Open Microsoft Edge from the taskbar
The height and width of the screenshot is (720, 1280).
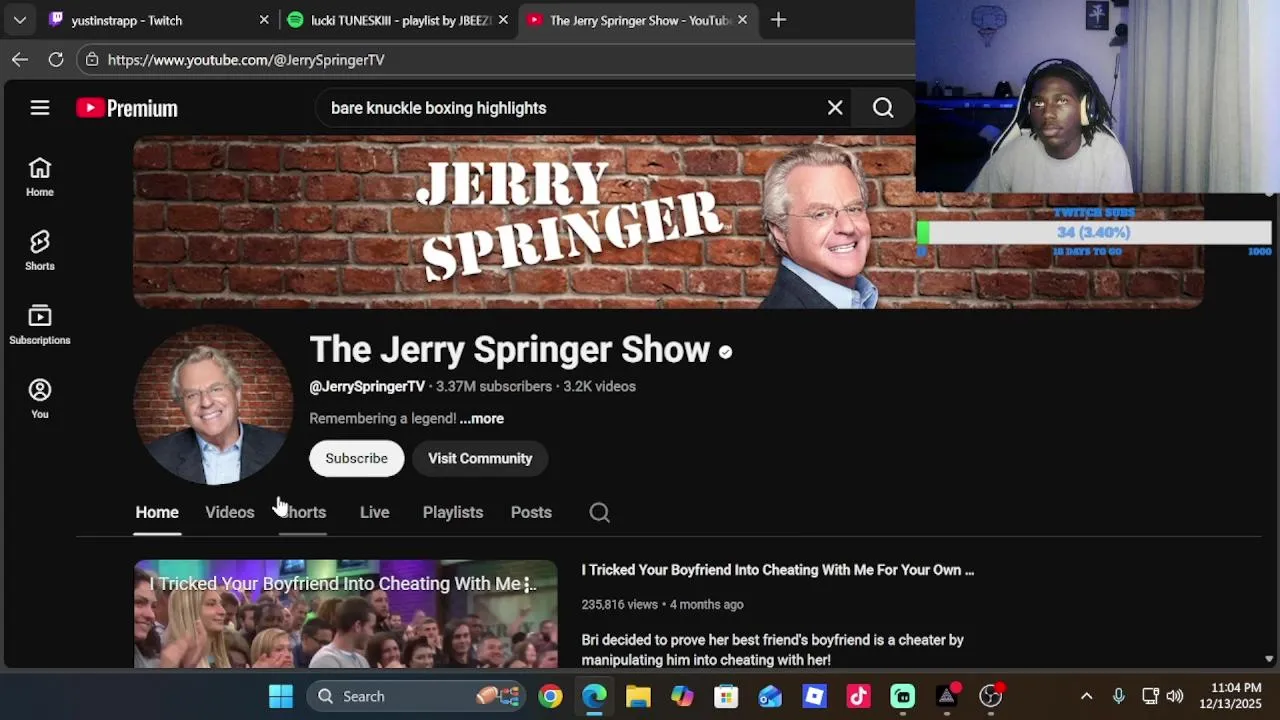(595, 696)
